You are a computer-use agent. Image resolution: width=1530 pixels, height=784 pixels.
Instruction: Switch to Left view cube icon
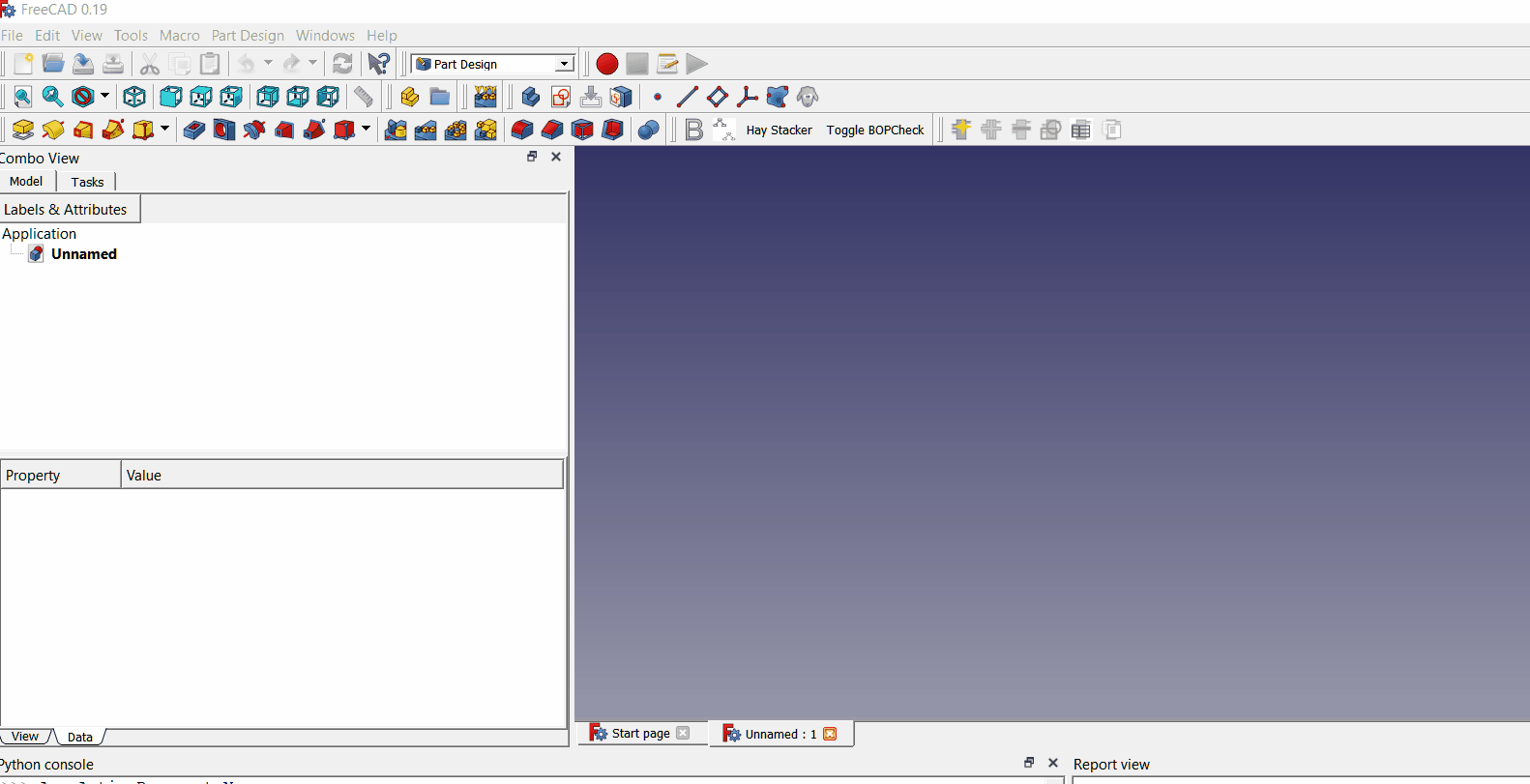(x=328, y=97)
